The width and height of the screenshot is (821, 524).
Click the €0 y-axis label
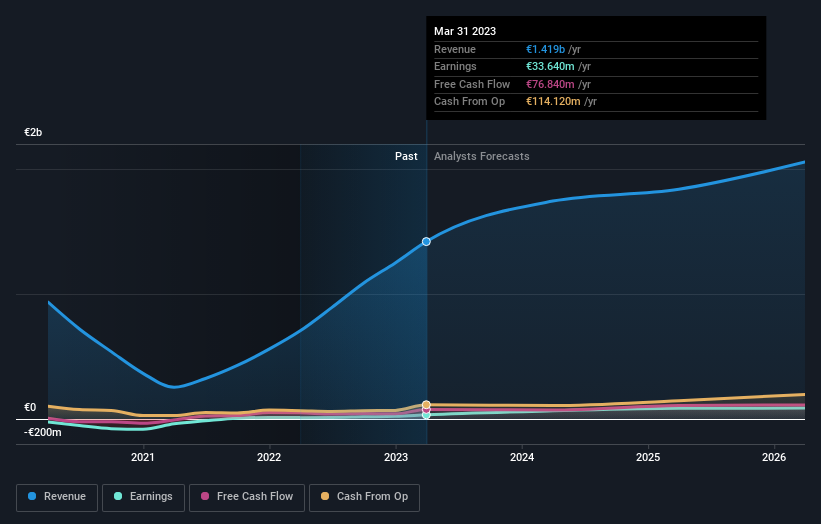[x=30, y=407]
